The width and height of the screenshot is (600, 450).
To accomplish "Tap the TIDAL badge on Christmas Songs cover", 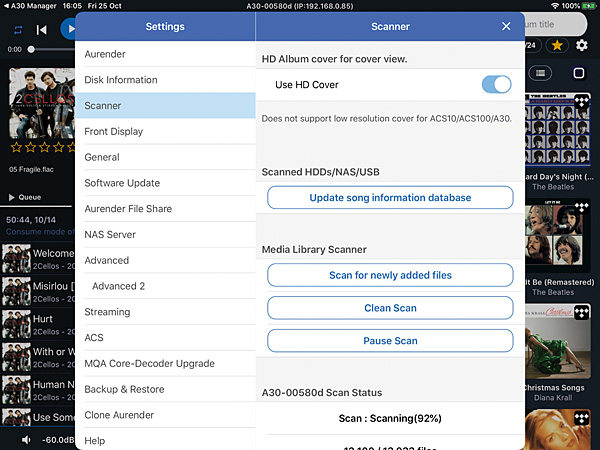I will 582,312.
